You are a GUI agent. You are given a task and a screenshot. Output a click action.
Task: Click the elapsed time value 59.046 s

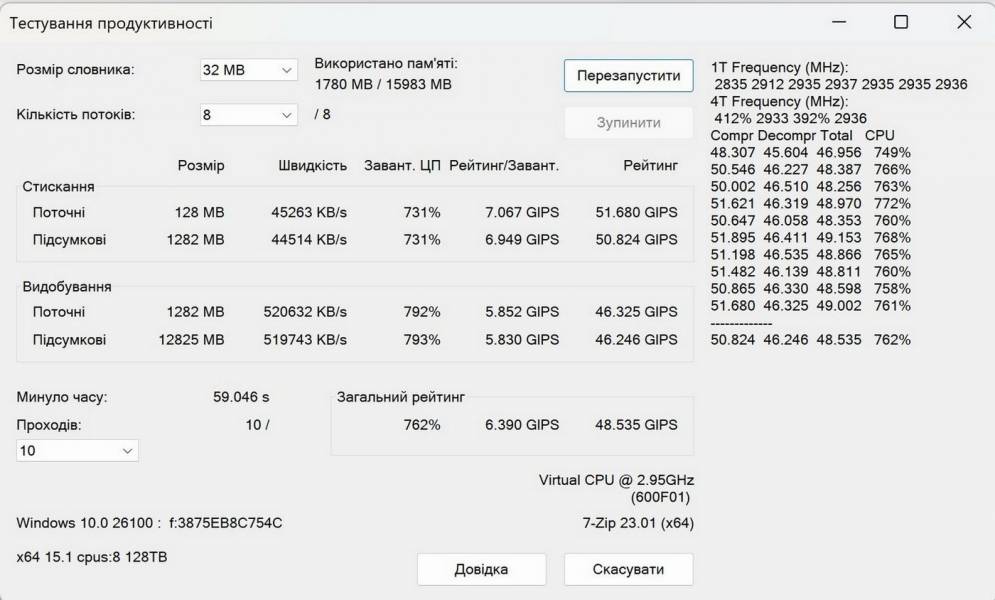(238, 396)
